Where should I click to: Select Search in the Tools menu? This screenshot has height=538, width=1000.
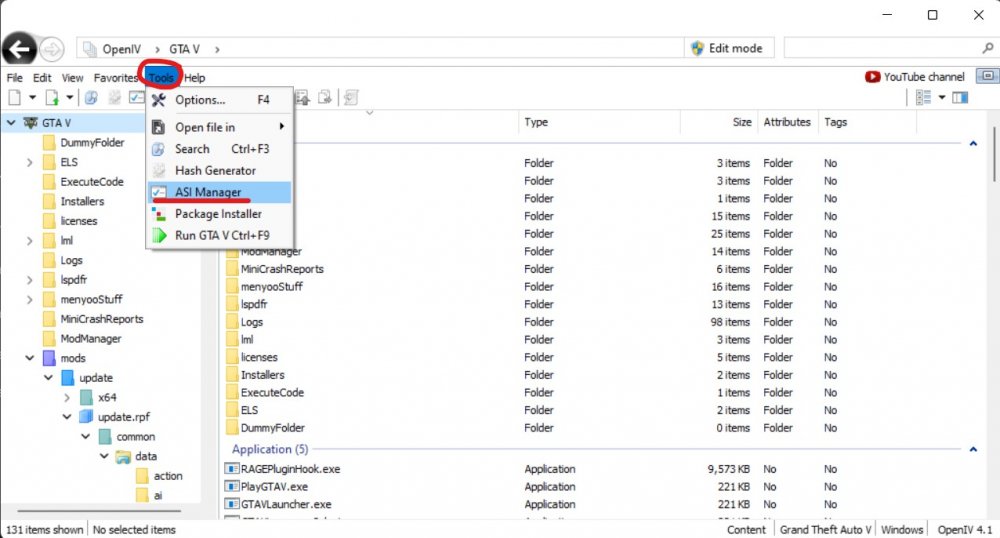[220, 149]
